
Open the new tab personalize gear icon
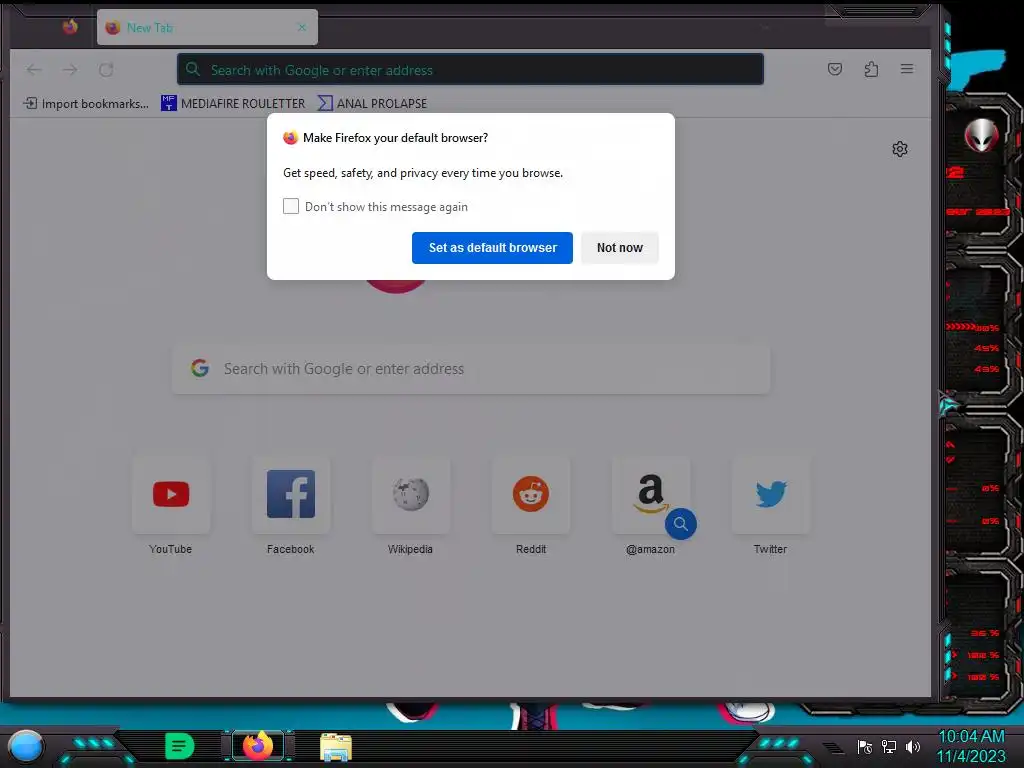[900, 149]
